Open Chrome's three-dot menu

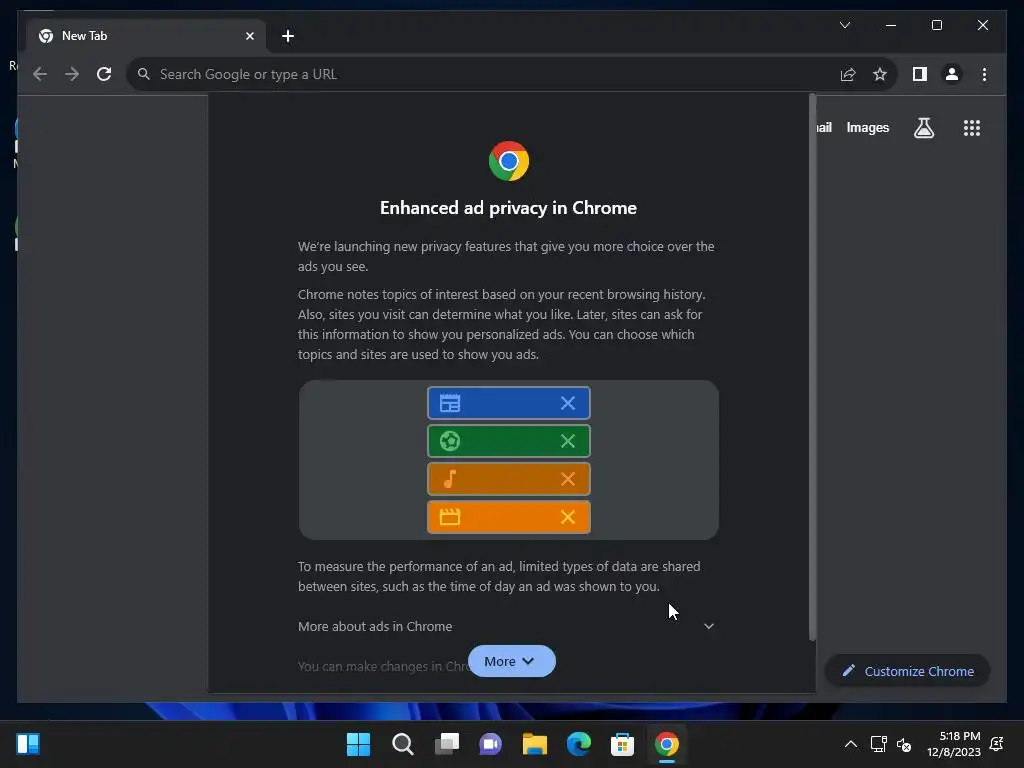coord(984,74)
